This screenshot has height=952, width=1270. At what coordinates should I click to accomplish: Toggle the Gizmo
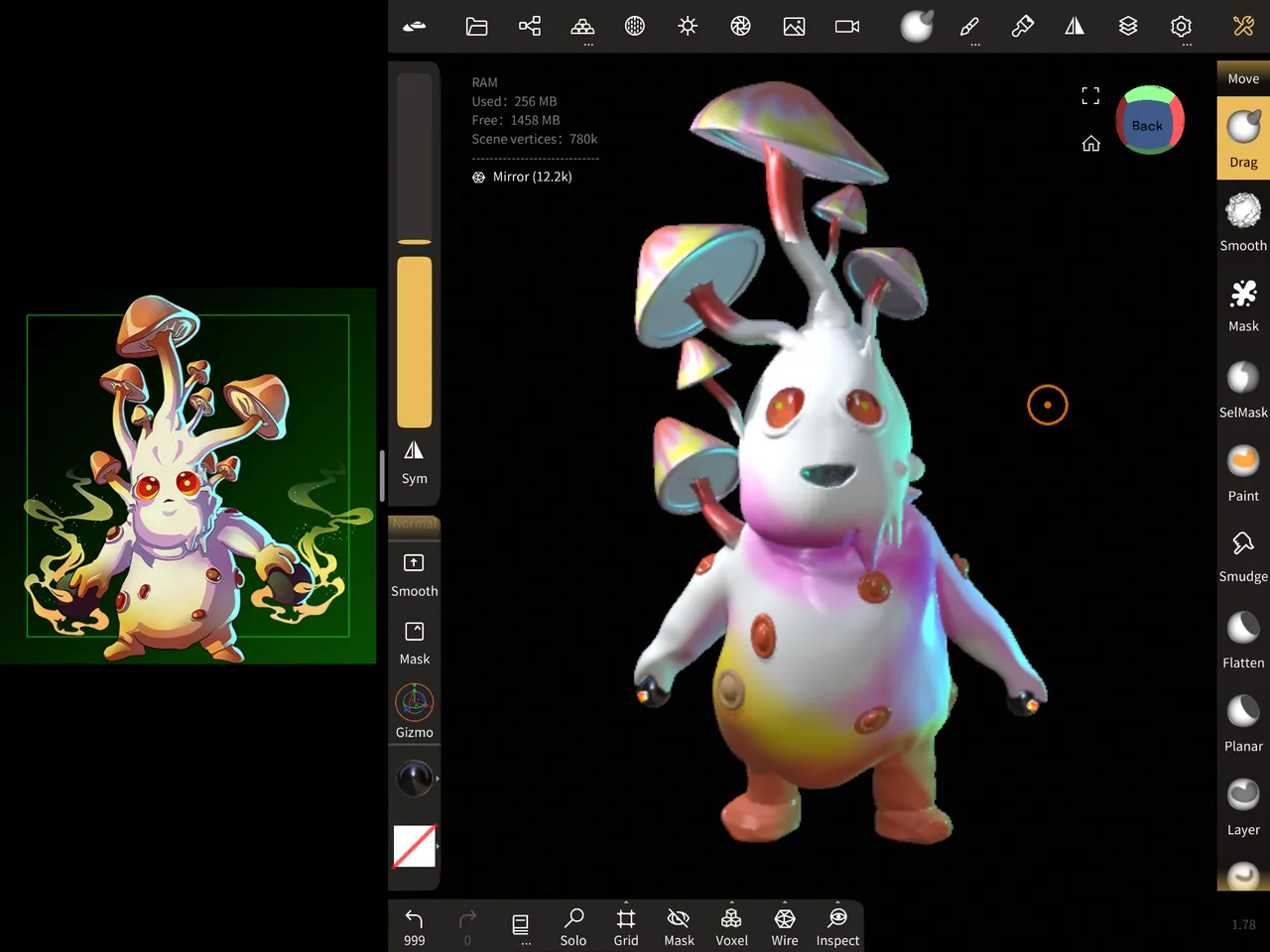pyautogui.click(x=414, y=711)
